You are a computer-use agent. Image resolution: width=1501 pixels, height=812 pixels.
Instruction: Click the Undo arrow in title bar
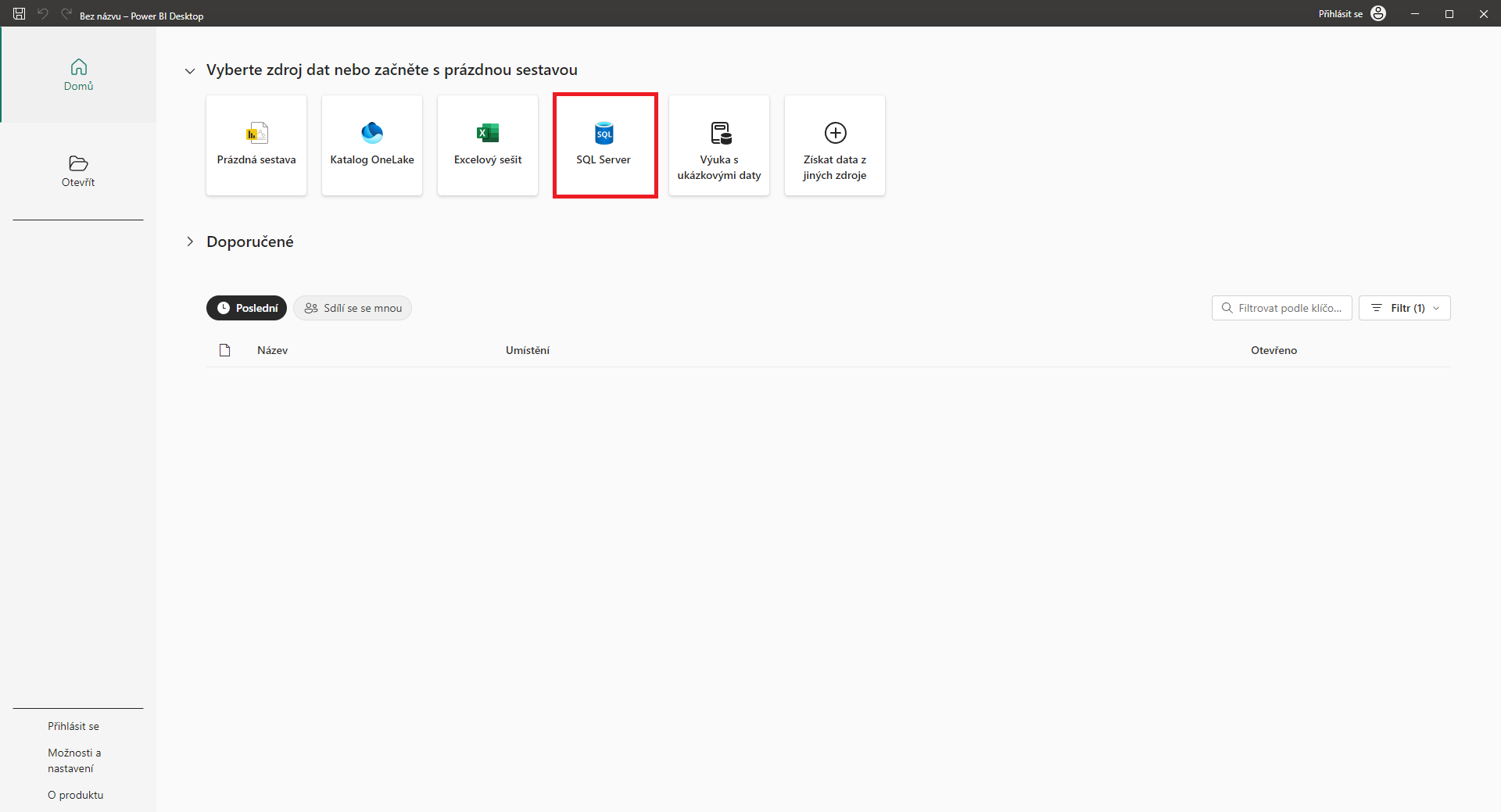pos(43,14)
